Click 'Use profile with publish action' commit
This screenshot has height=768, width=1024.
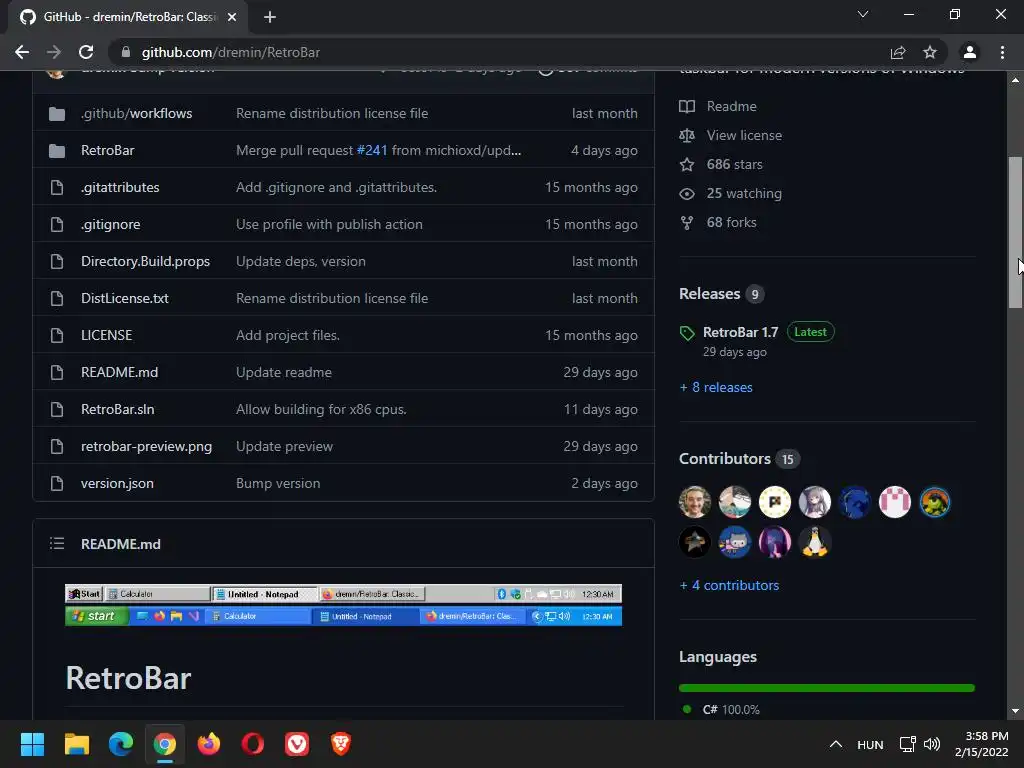point(329,224)
